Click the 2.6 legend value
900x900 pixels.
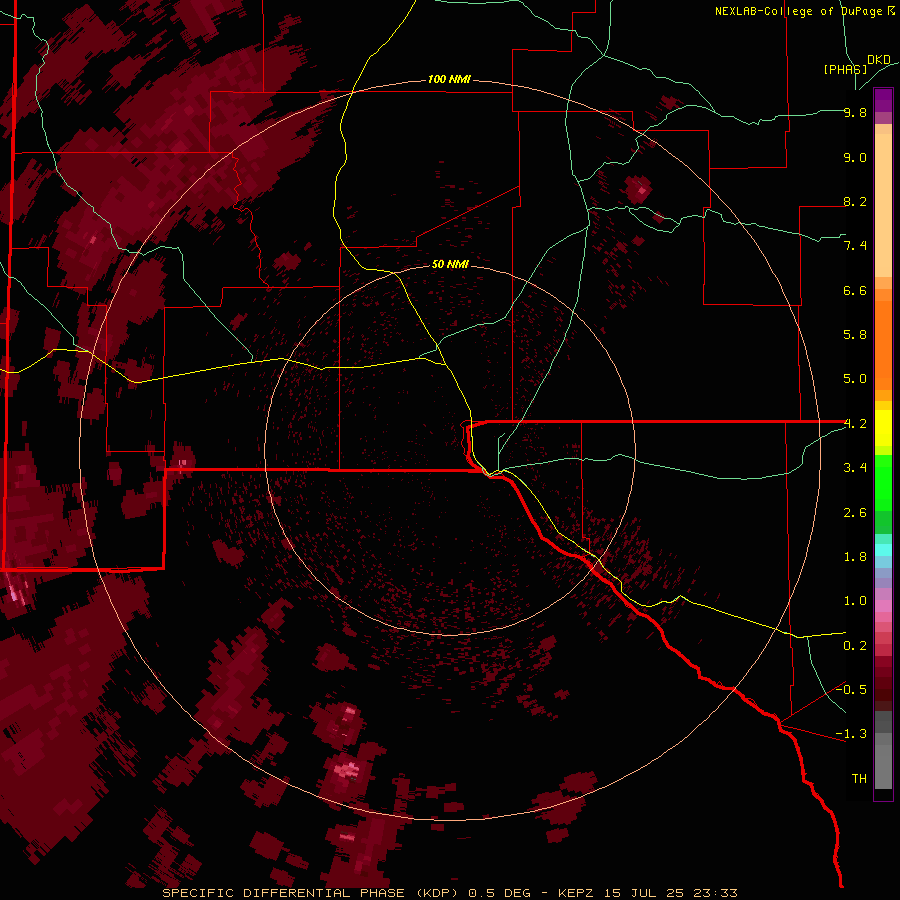[x=855, y=512]
